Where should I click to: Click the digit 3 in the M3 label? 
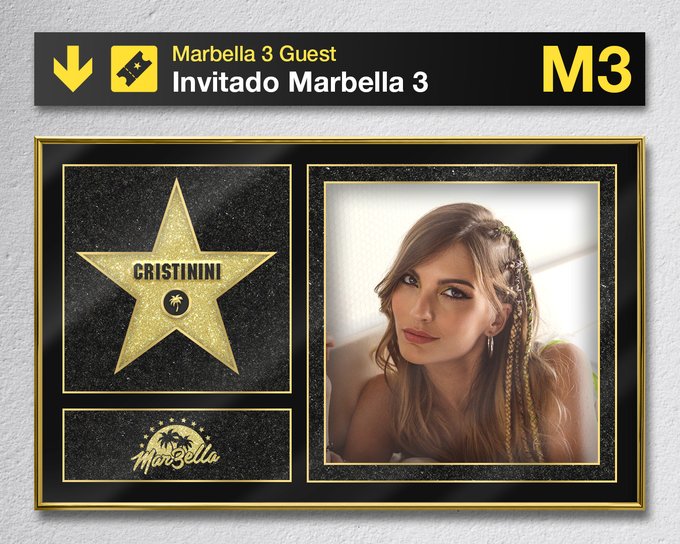click(x=611, y=69)
